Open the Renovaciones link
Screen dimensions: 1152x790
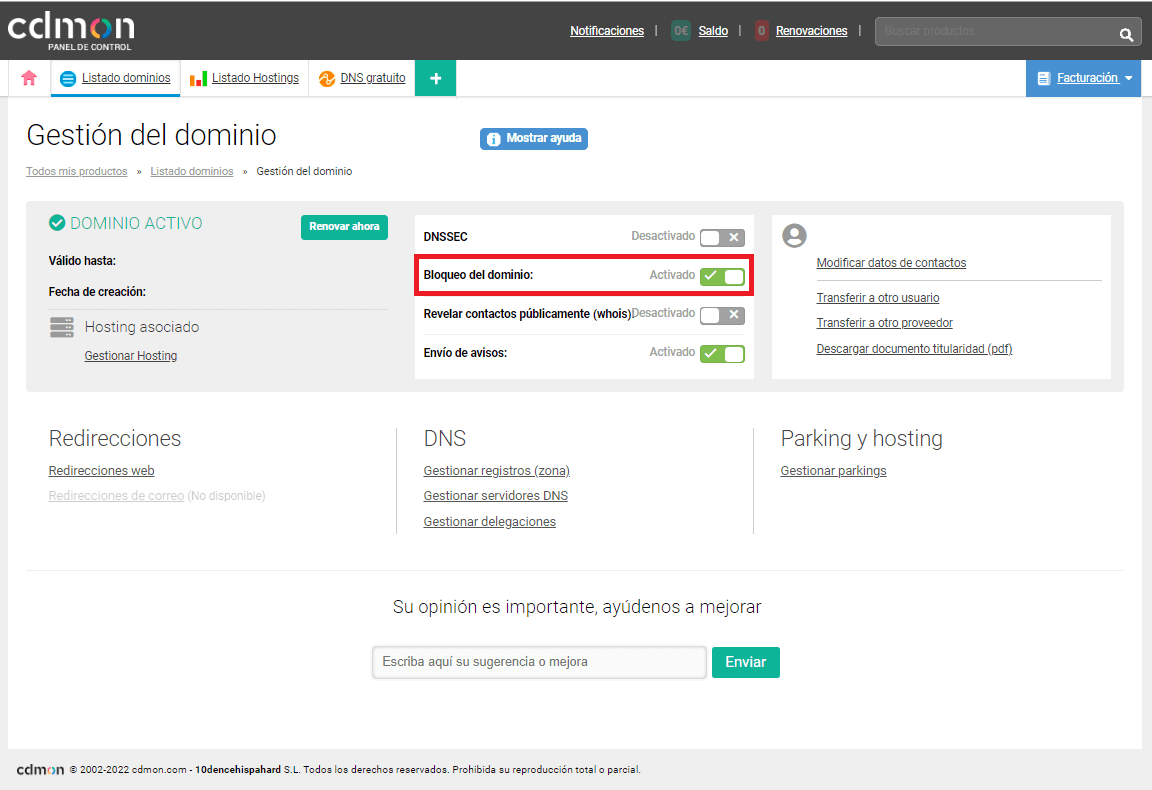point(811,31)
